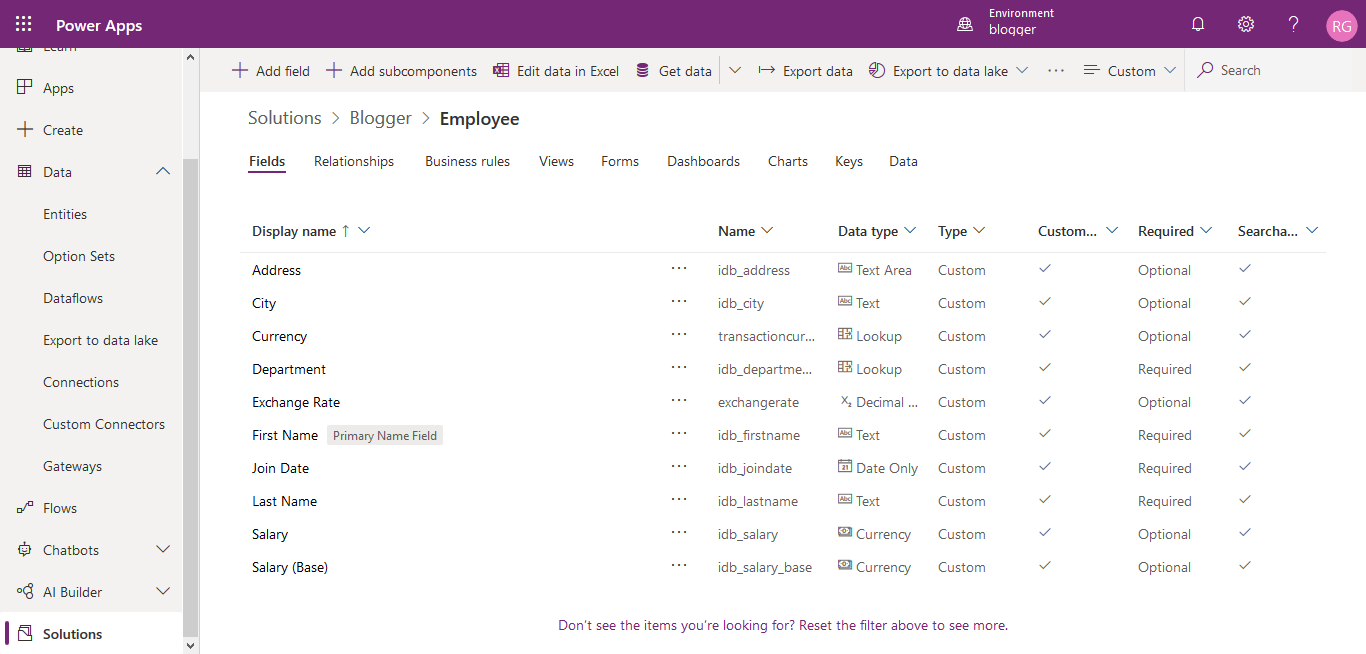Click the help question mark icon
Image resolution: width=1366 pixels, height=654 pixels.
(1293, 24)
